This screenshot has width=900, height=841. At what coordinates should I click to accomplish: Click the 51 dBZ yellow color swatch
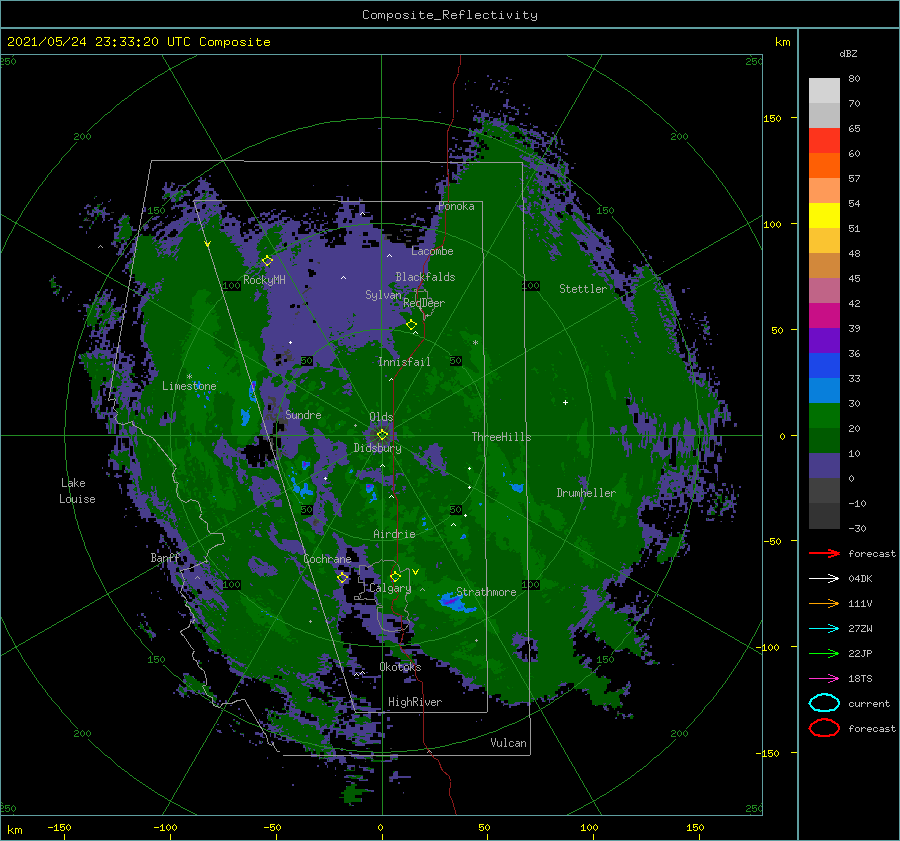tap(824, 215)
